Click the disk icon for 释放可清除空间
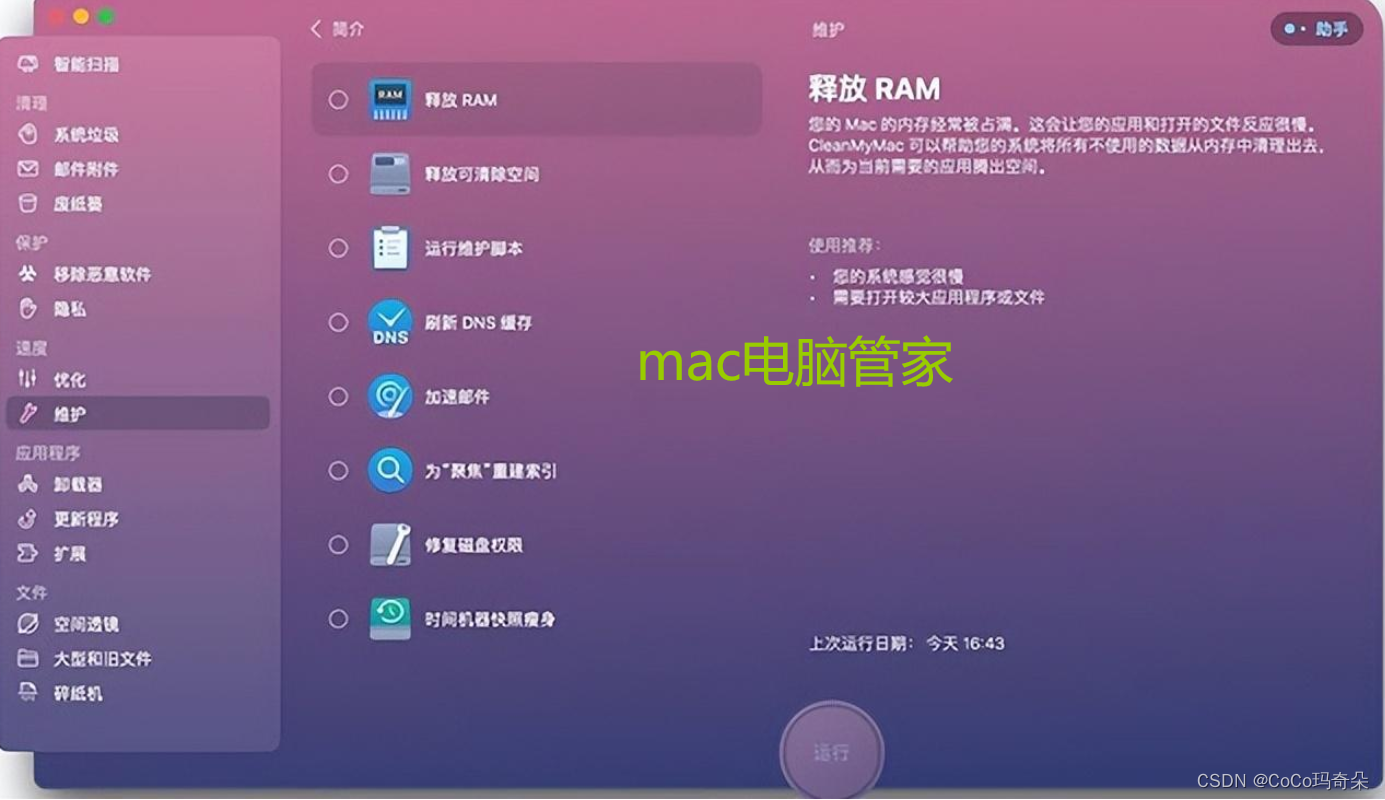Screen dimensions: 1385x800 (390, 174)
